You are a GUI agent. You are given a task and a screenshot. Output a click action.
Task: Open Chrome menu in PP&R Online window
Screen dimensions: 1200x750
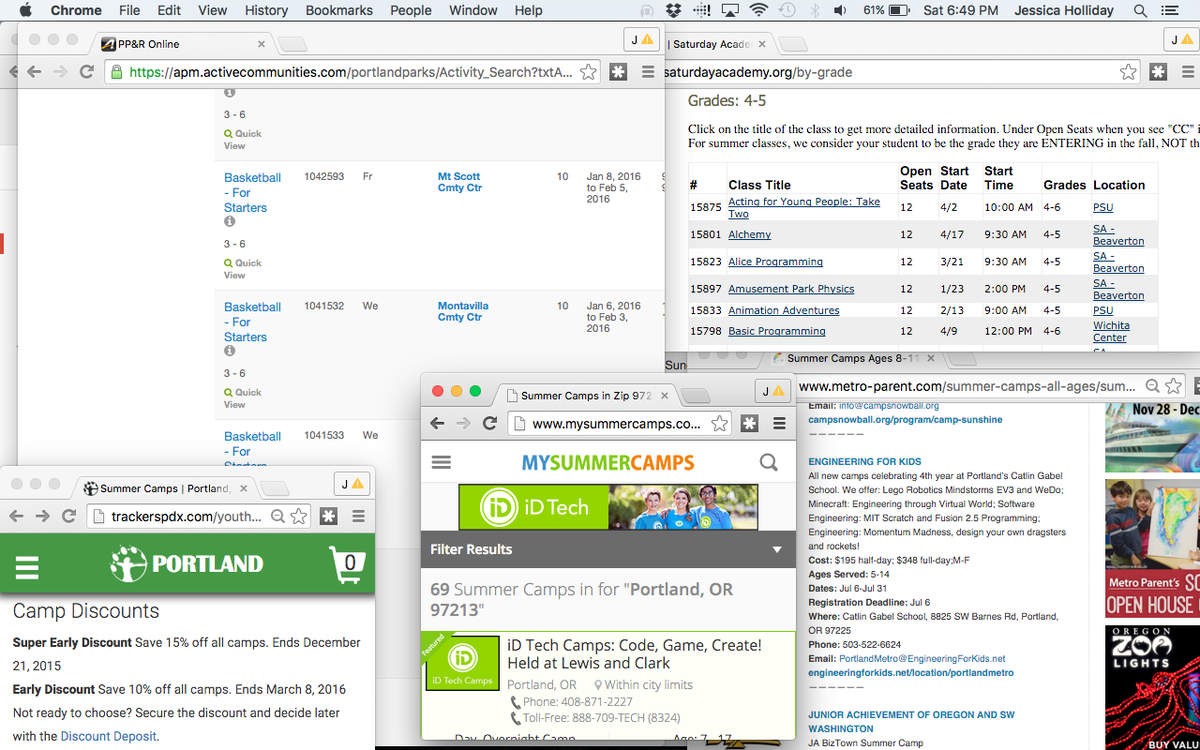(x=648, y=72)
